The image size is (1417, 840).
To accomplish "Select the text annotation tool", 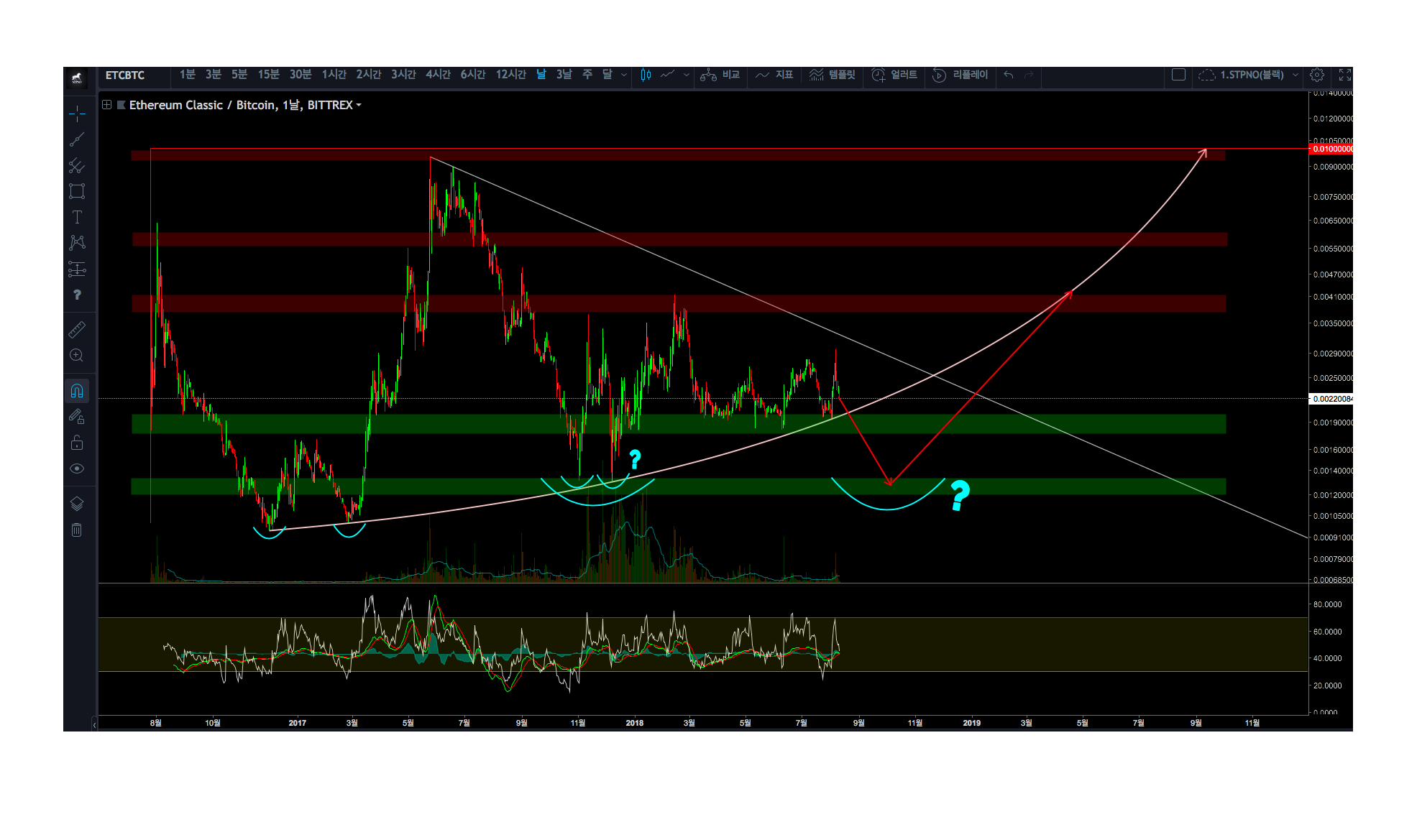I will pyautogui.click(x=77, y=217).
